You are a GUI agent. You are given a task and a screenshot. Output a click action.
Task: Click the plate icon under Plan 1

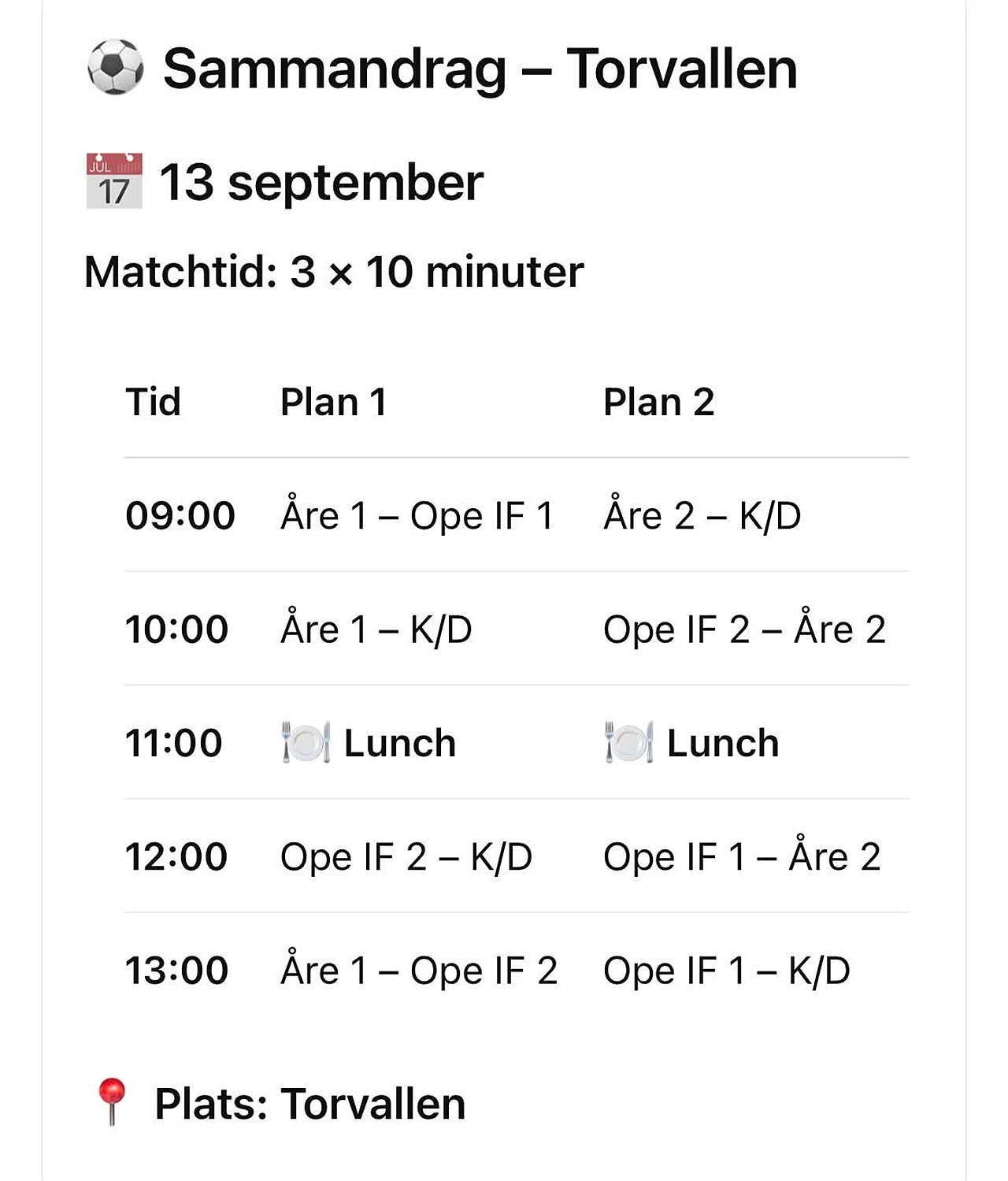306,742
